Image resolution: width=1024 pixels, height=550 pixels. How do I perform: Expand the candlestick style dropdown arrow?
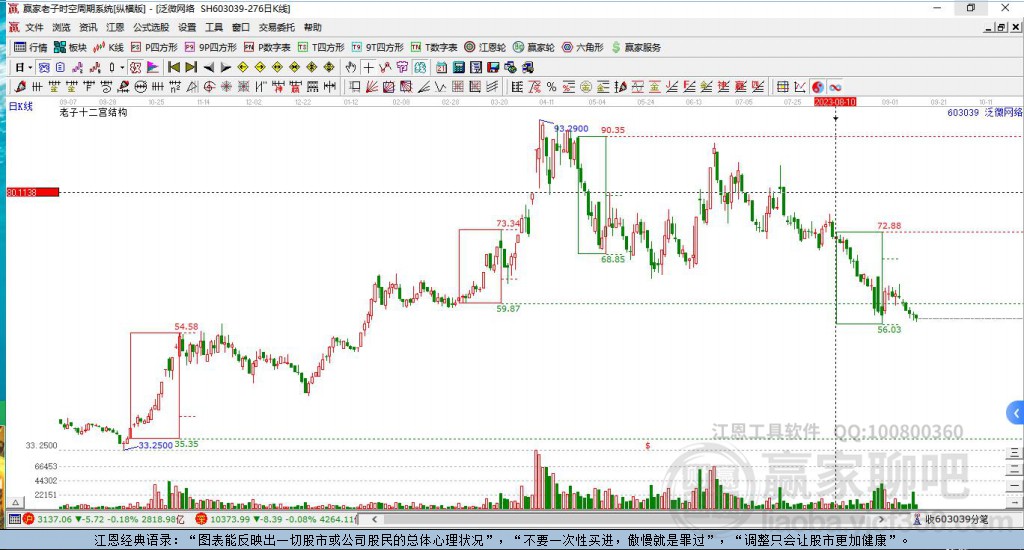[121, 67]
